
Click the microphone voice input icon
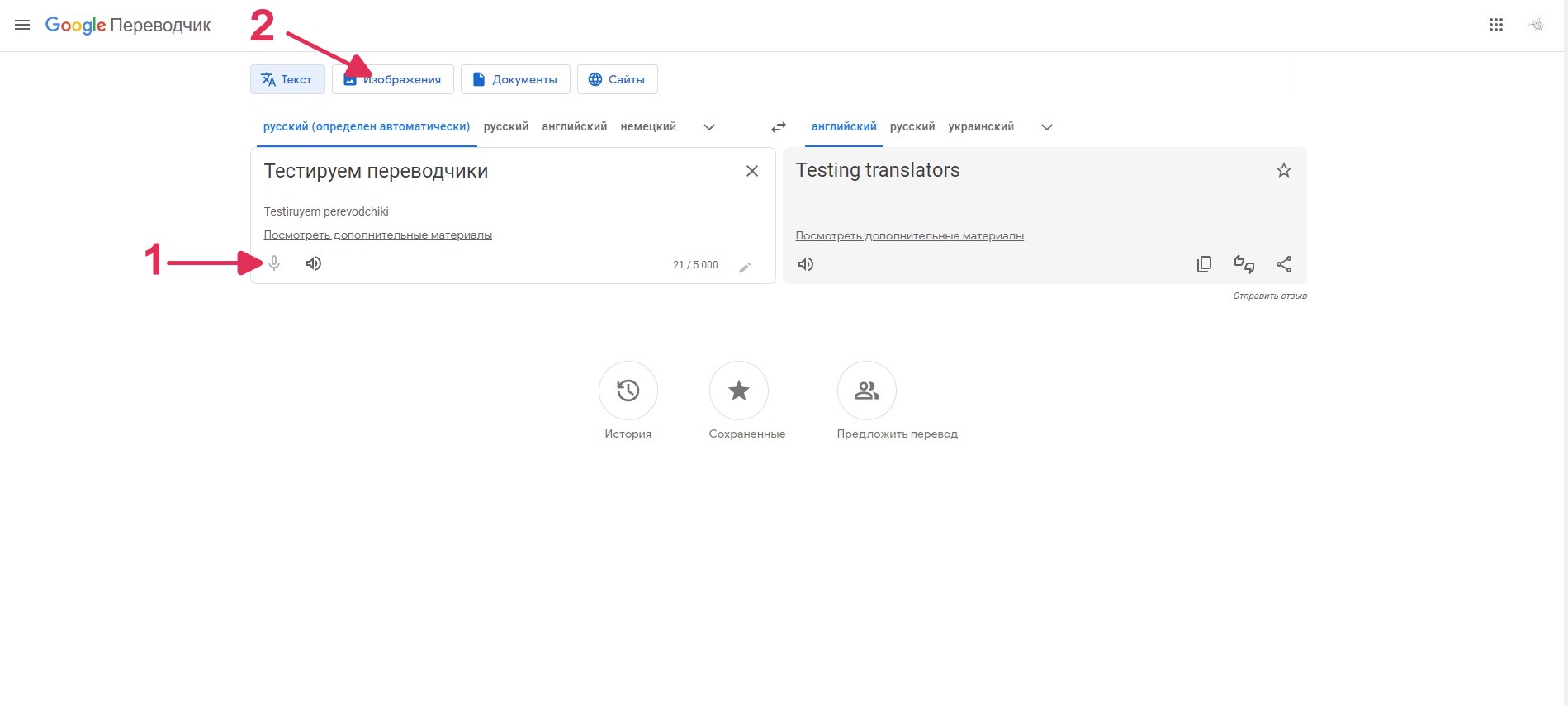[x=274, y=263]
